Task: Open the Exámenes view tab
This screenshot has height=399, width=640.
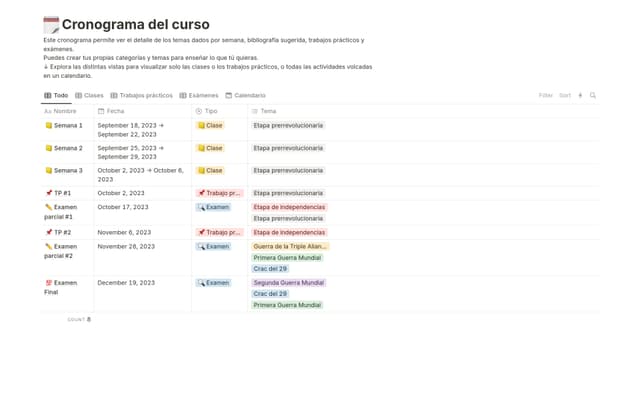Action: click(199, 95)
